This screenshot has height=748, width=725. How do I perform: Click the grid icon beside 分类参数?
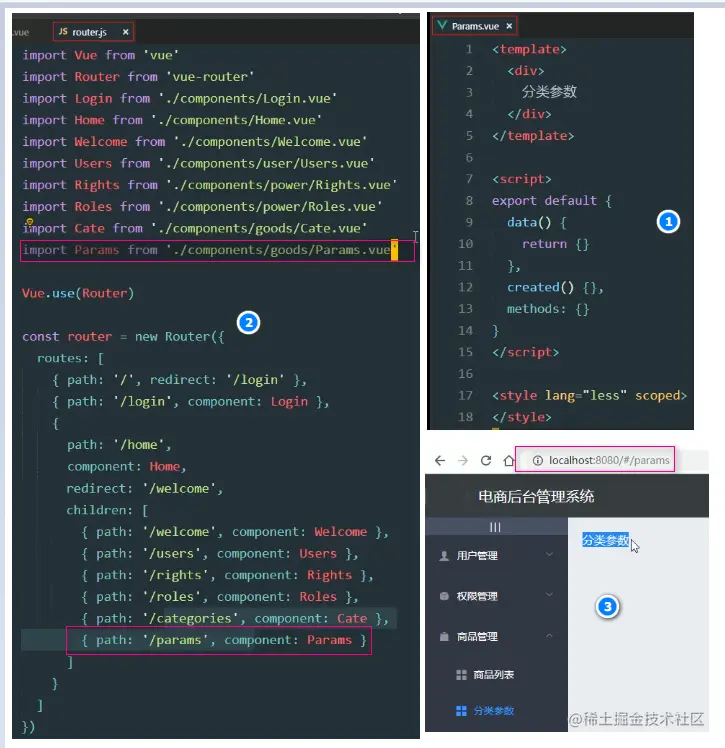(x=461, y=711)
